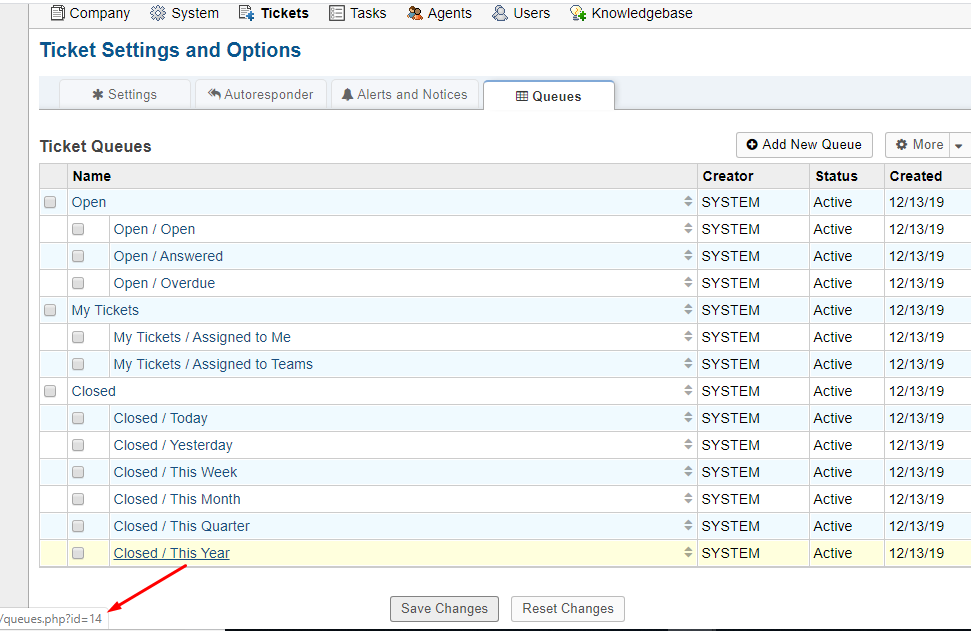Tick the Open / Open queue checkbox
971x631 pixels.
coord(78,229)
